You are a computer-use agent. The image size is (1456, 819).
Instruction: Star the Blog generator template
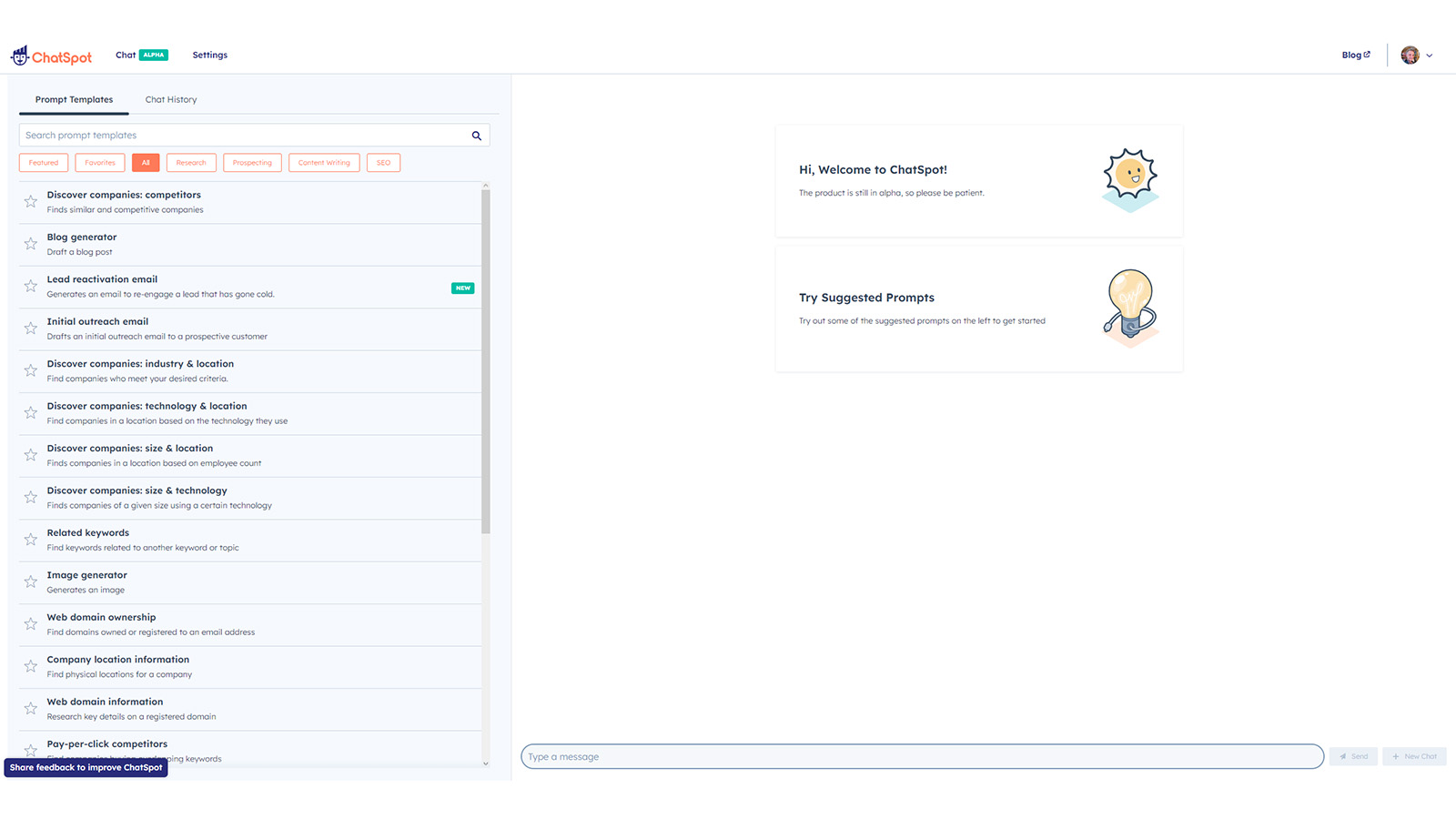coord(31,244)
